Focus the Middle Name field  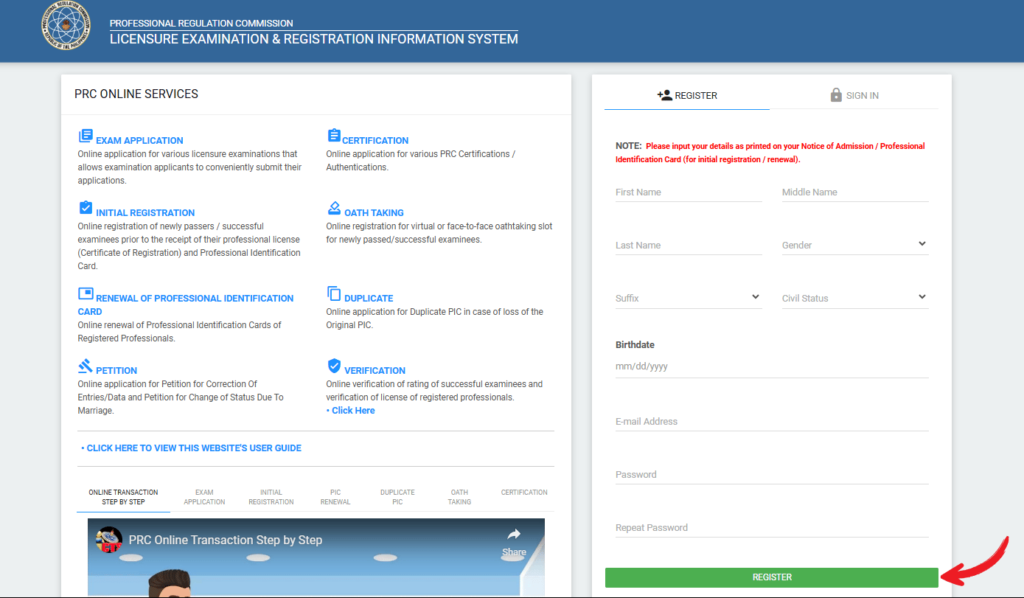coord(855,192)
